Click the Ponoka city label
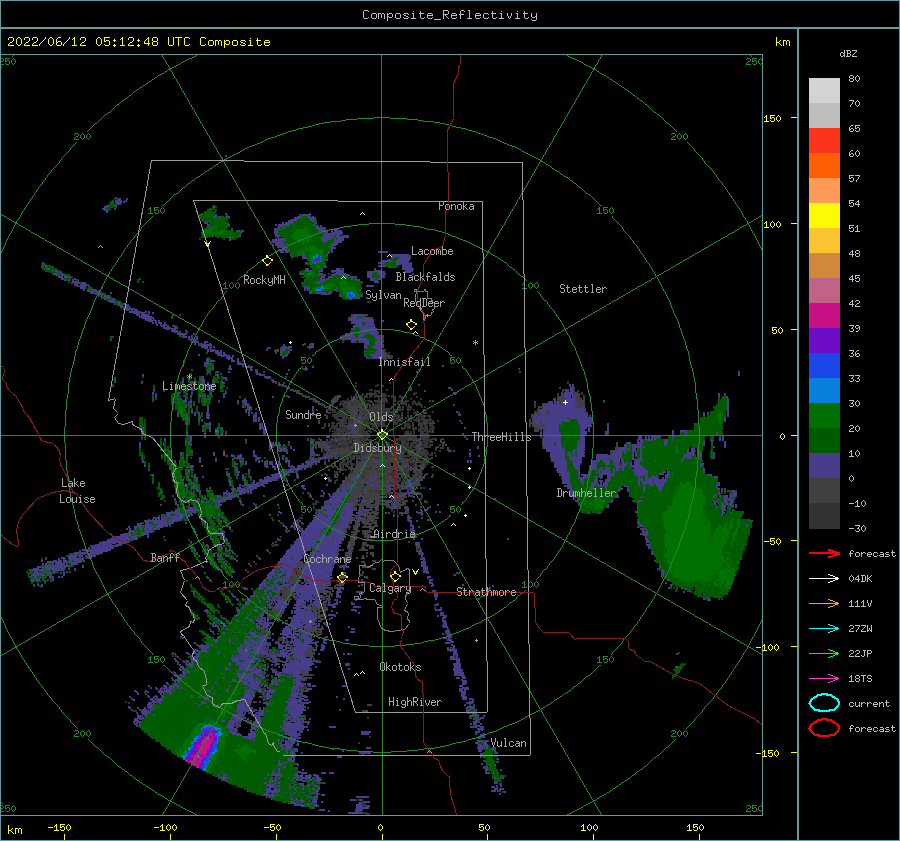 456,206
